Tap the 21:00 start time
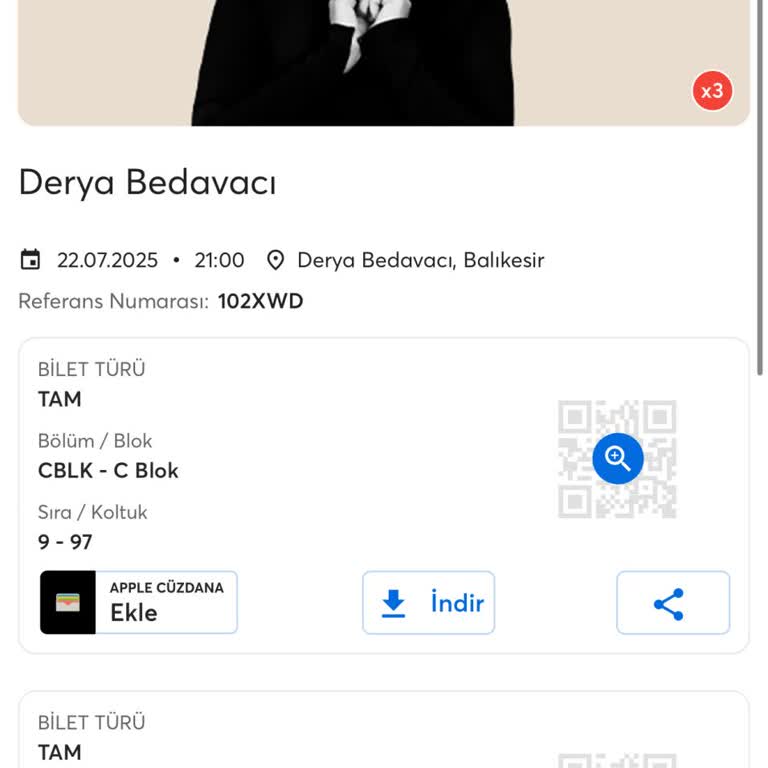The image size is (768, 768). point(219,261)
